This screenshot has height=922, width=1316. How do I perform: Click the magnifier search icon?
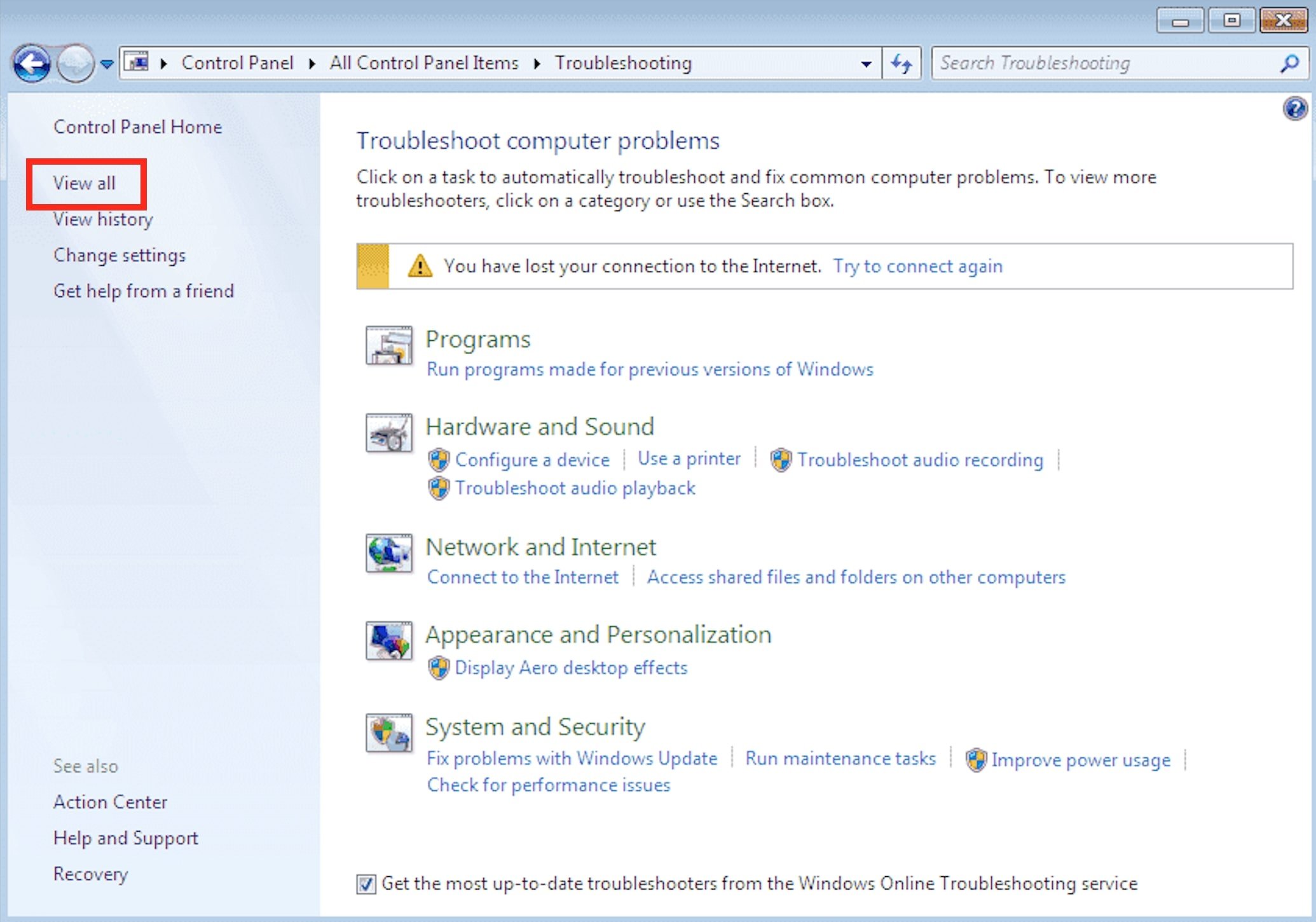(x=1290, y=63)
